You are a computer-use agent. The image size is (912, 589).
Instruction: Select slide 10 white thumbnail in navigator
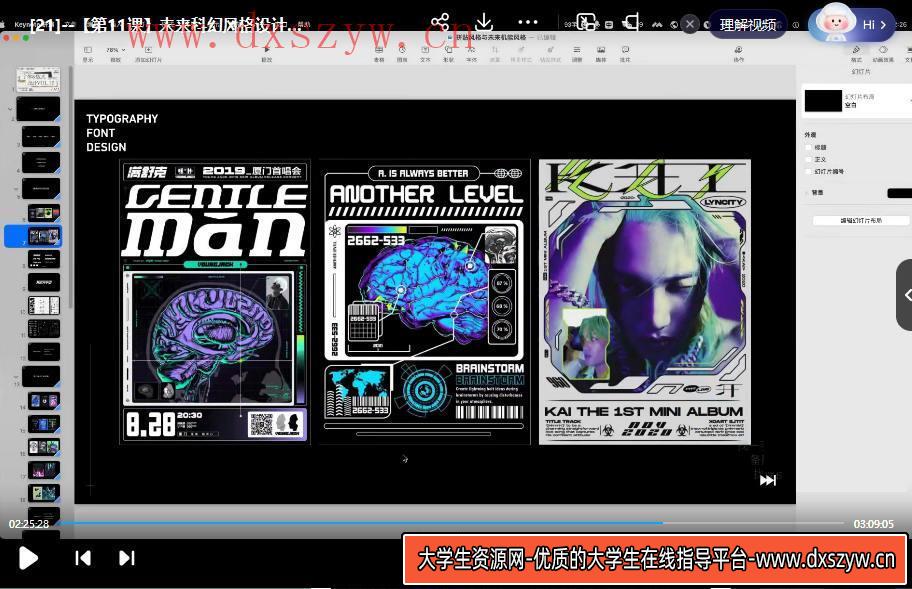click(44, 305)
